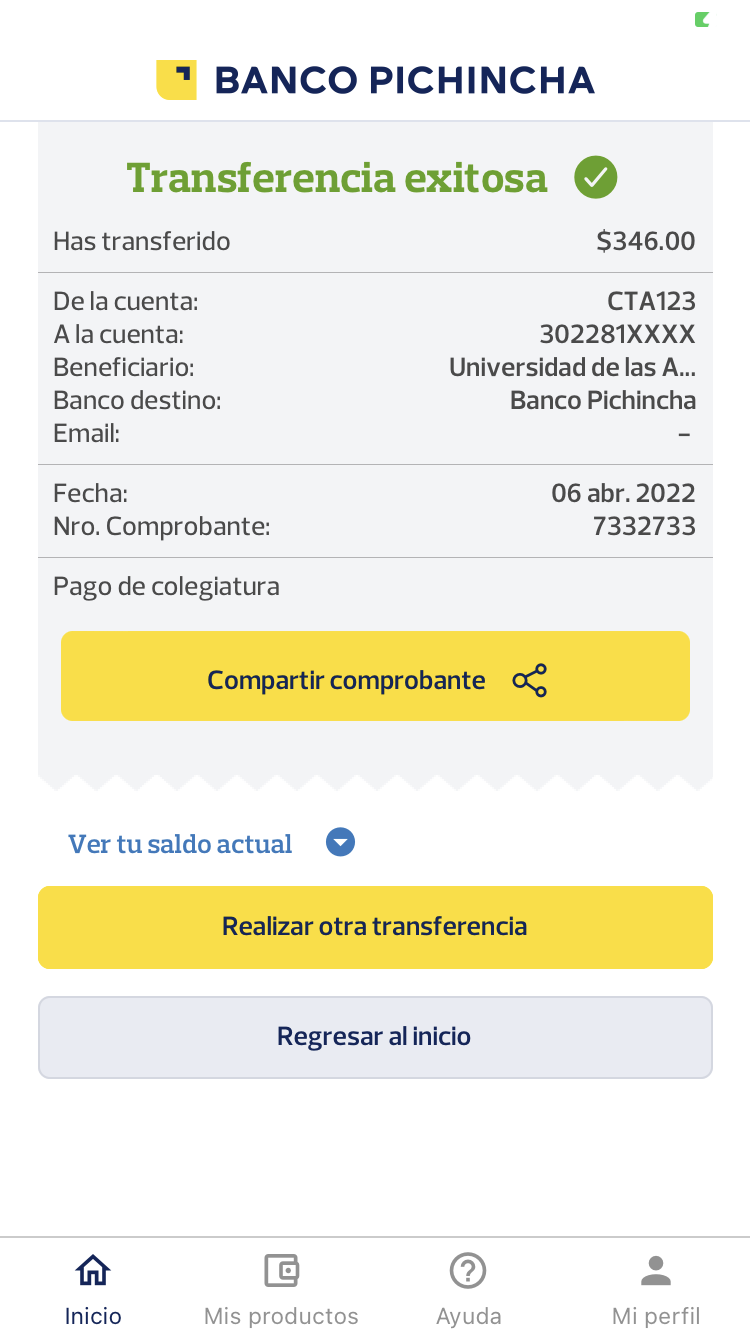Expand the blue saldo dropdown arrow
This screenshot has width=750, height=1334.
click(x=341, y=843)
